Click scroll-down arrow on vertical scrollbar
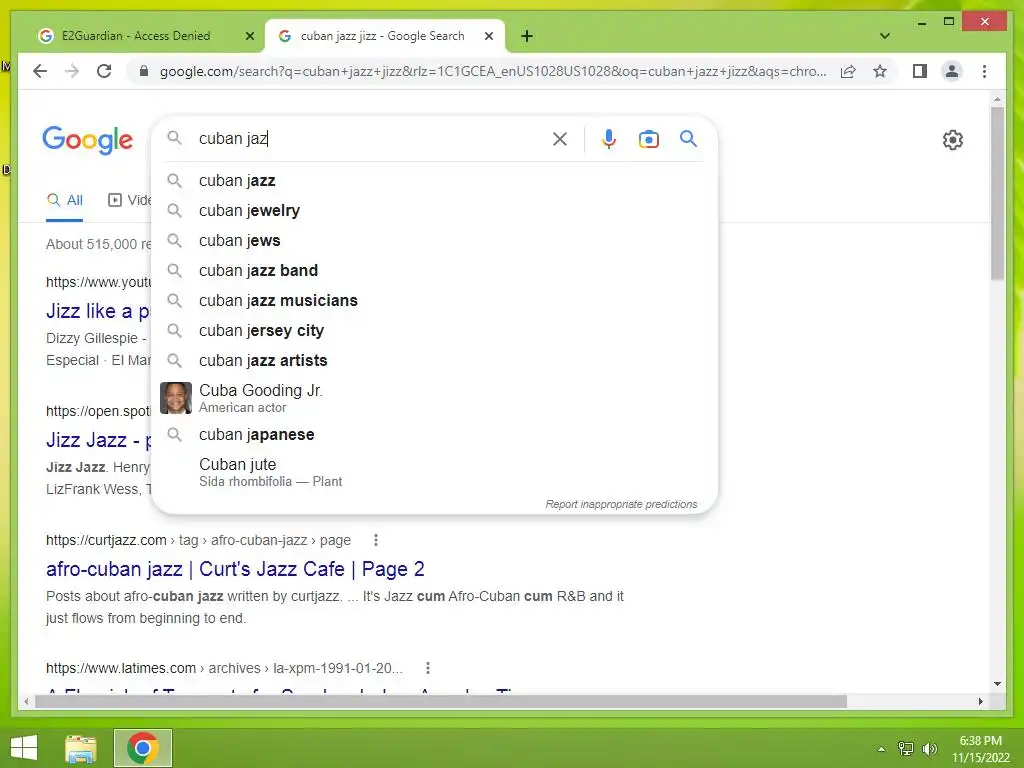Screen dimensions: 1024x768 click(997, 684)
